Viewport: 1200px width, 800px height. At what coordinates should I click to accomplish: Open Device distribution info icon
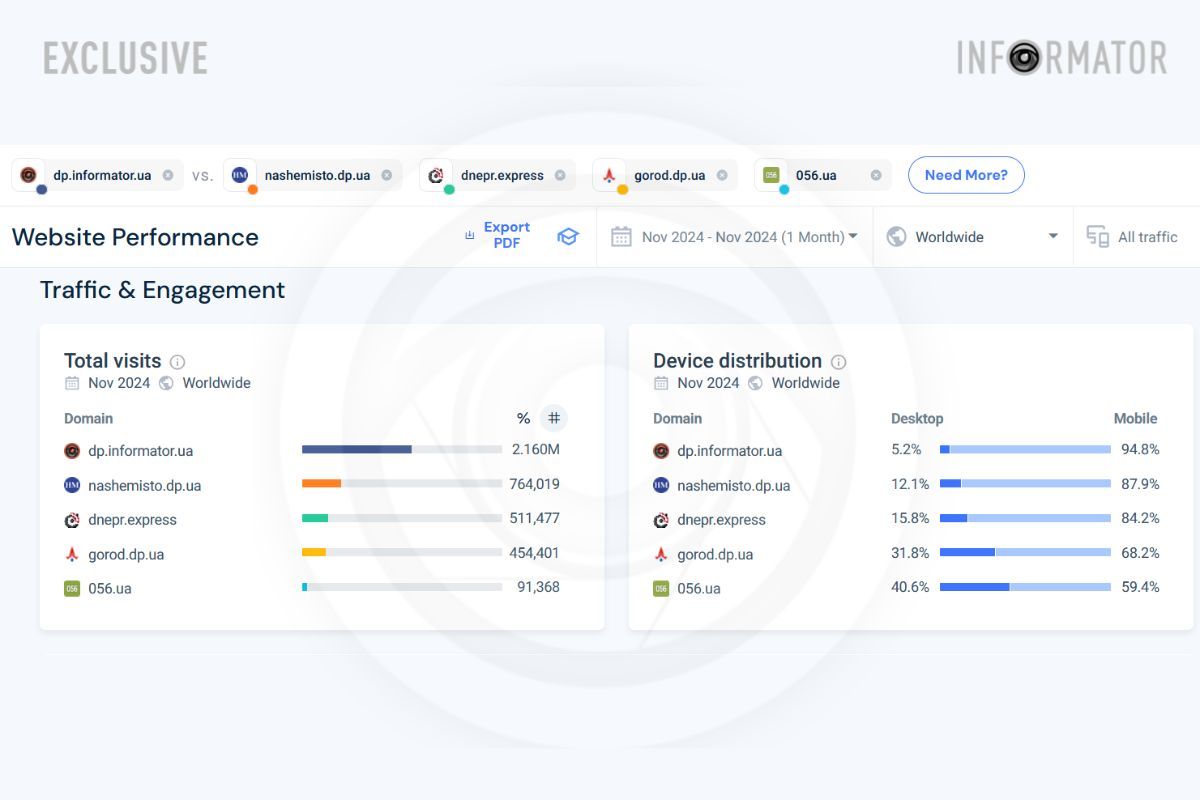pyautogui.click(x=838, y=362)
